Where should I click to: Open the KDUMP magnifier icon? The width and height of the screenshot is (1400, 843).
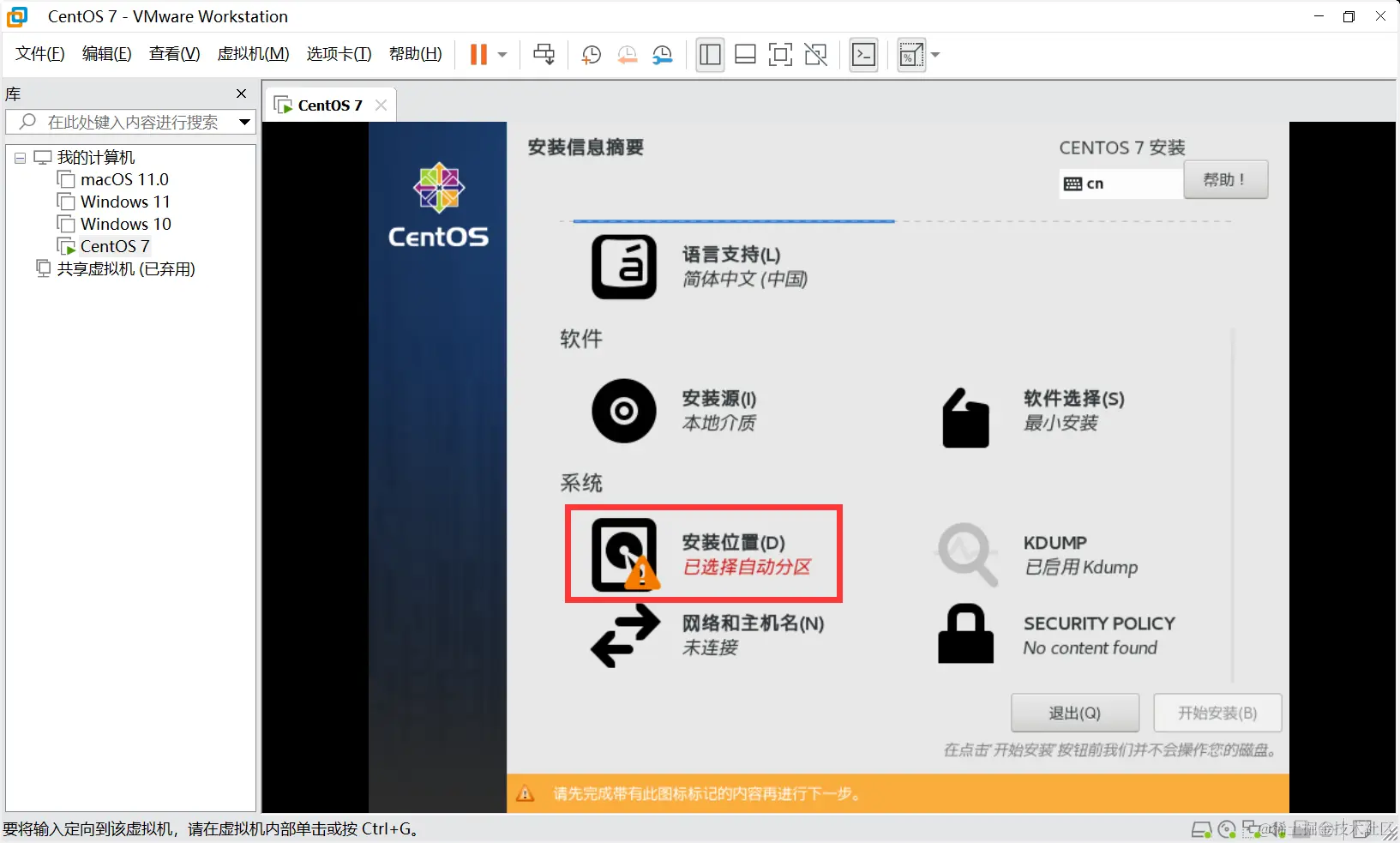click(x=967, y=554)
